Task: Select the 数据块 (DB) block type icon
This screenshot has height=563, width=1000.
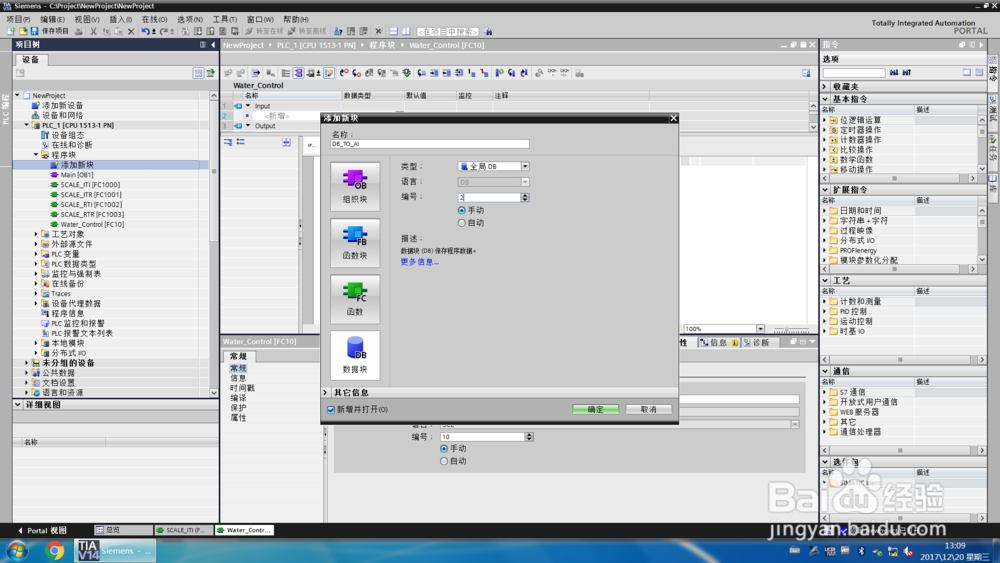Action: pyautogui.click(x=355, y=355)
